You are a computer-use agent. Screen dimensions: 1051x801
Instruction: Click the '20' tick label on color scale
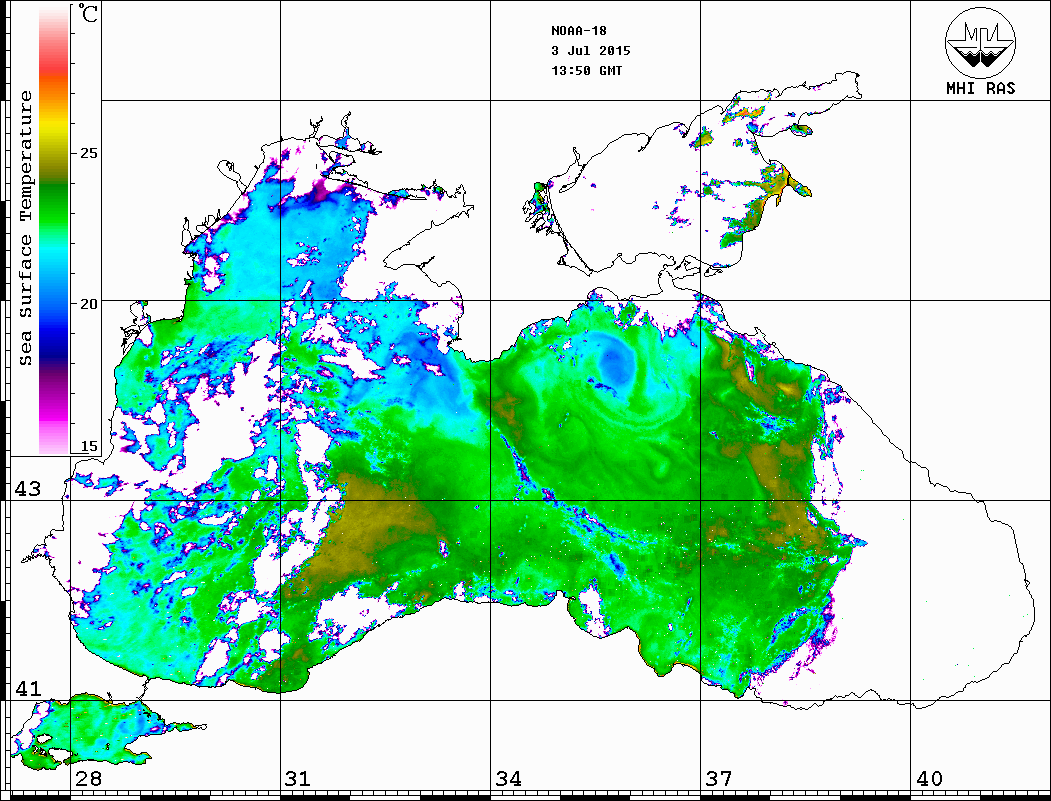[88, 304]
